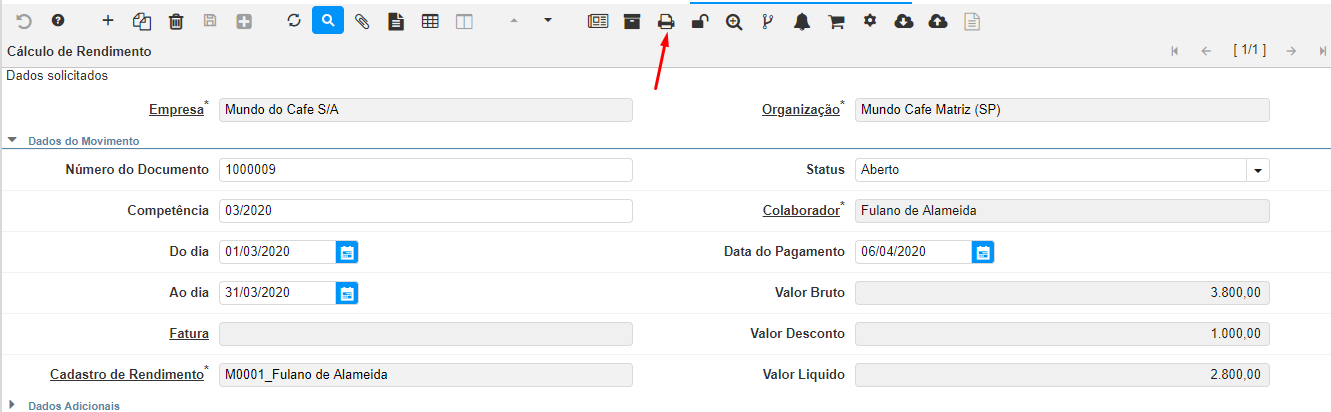The width and height of the screenshot is (1331, 412).
Task: Open notifications bell icon
Action: [802, 20]
